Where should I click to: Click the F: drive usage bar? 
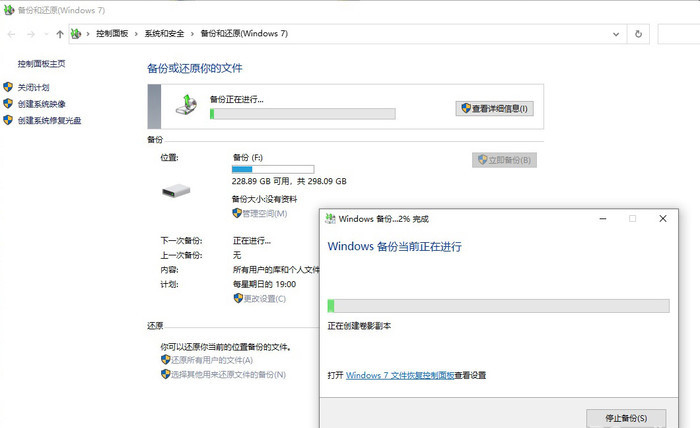[x=273, y=170]
